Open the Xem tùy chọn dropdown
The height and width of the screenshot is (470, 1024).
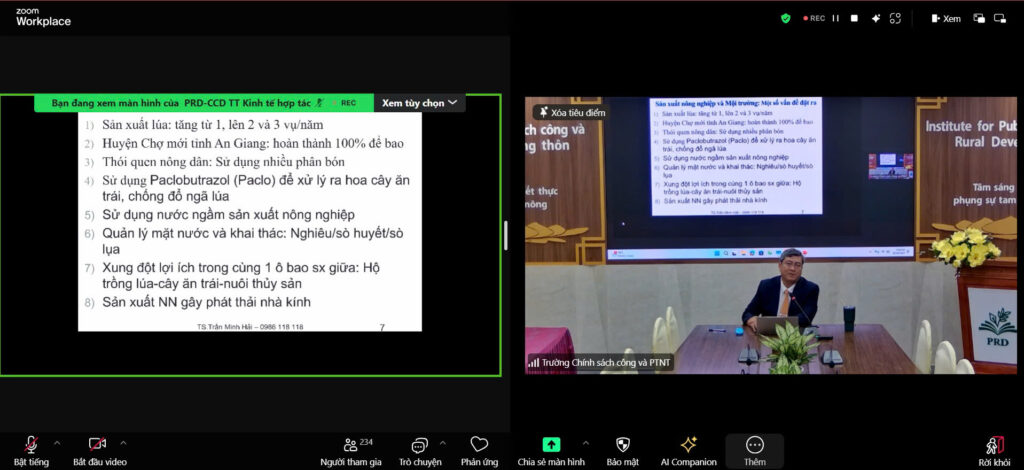[x=419, y=102]
